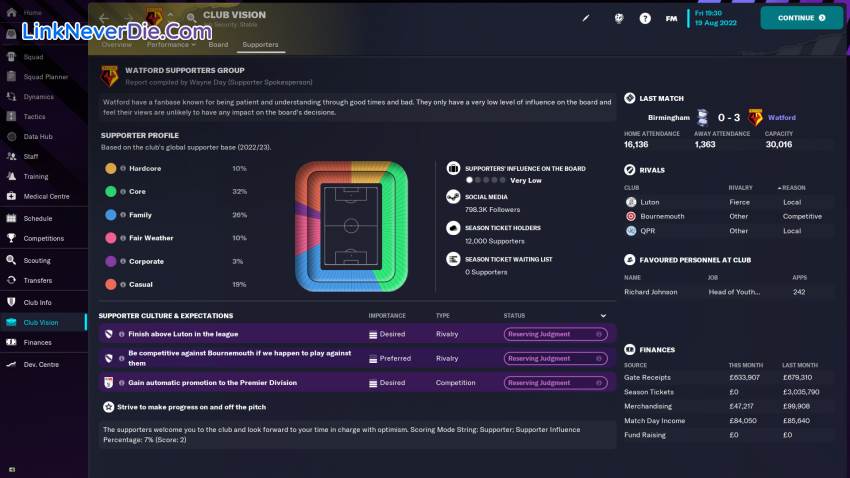850x478 pixels.
Task: Click the help question mark icon
Action: click(645, 18)
